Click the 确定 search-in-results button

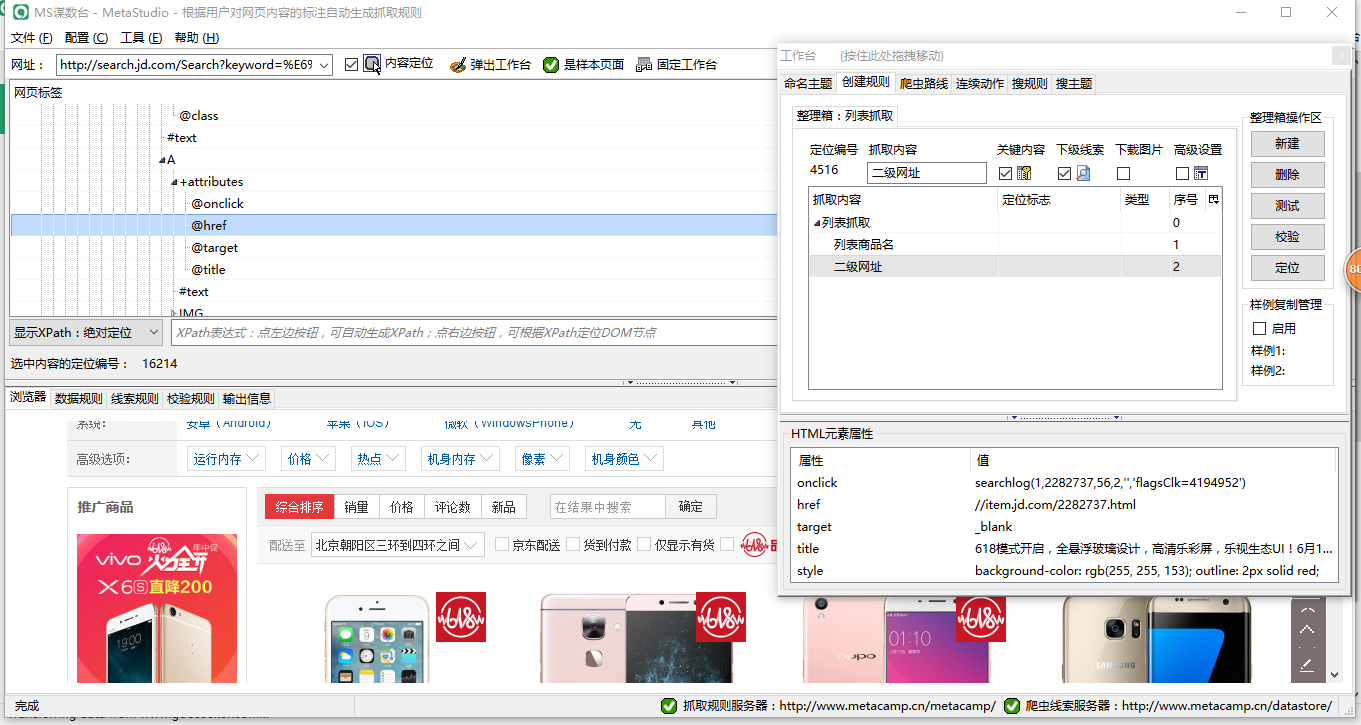coord(691,507)
